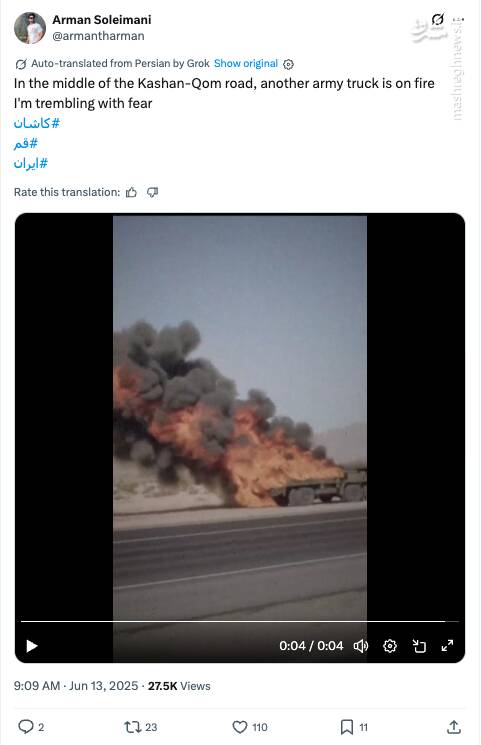Screen dimensions: 481x745
Task: Expand video to fullscreen
Action: pos(447,646)
